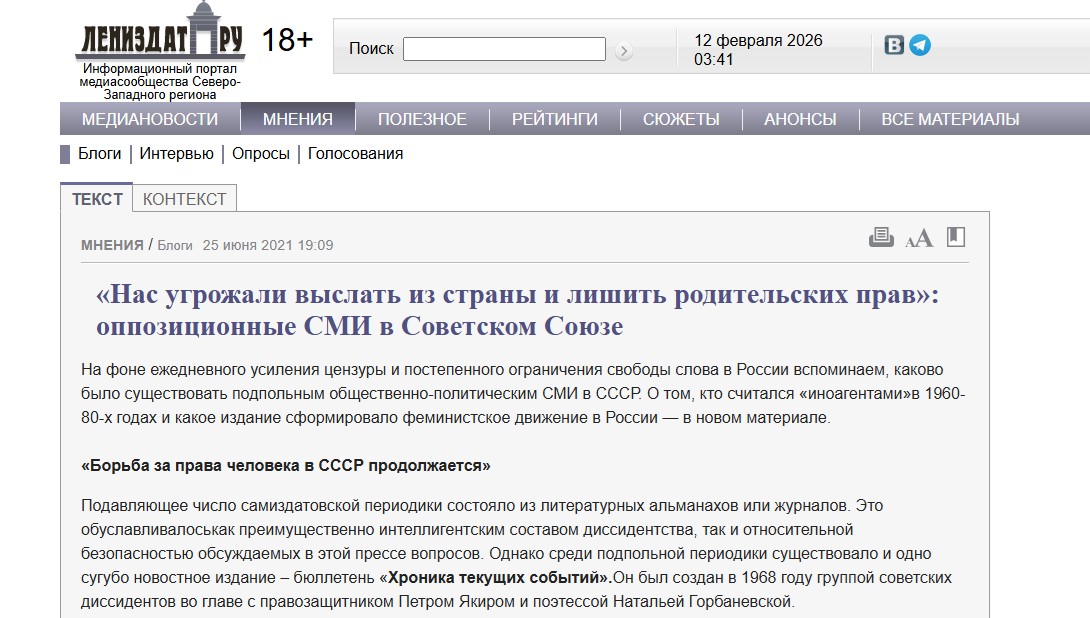The width and height of the screenshot is (1090, 618).
Task: Go to the Опросы submenu link
Action: click(x=261, y=154)
